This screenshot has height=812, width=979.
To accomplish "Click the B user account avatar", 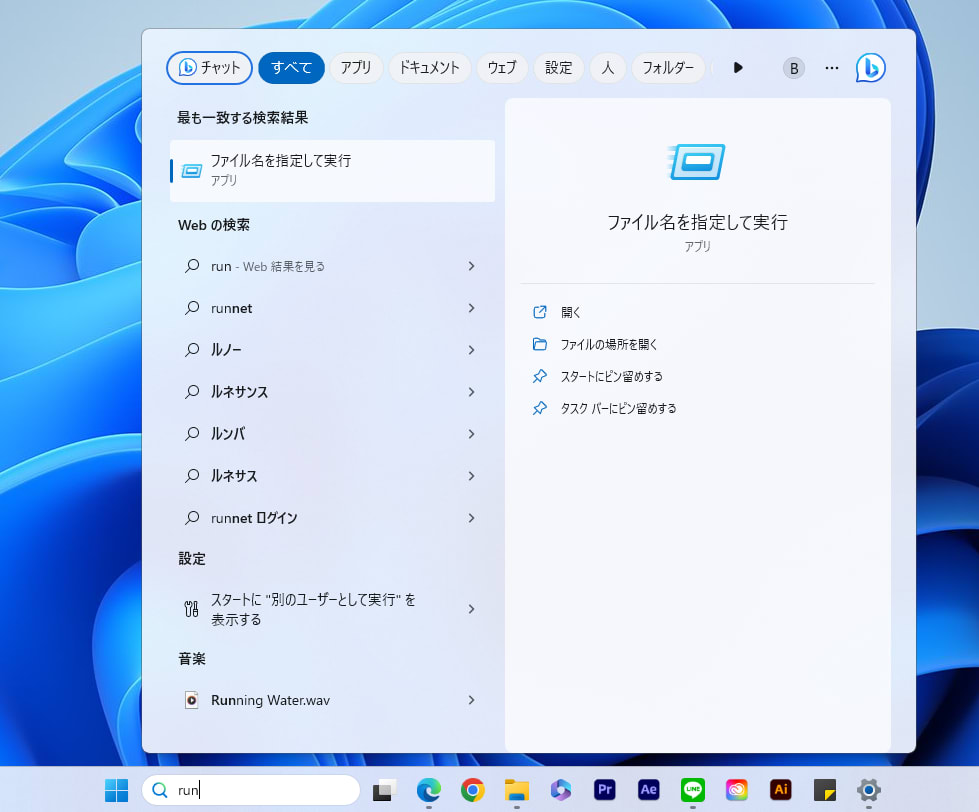I will (x=794, y=68).
